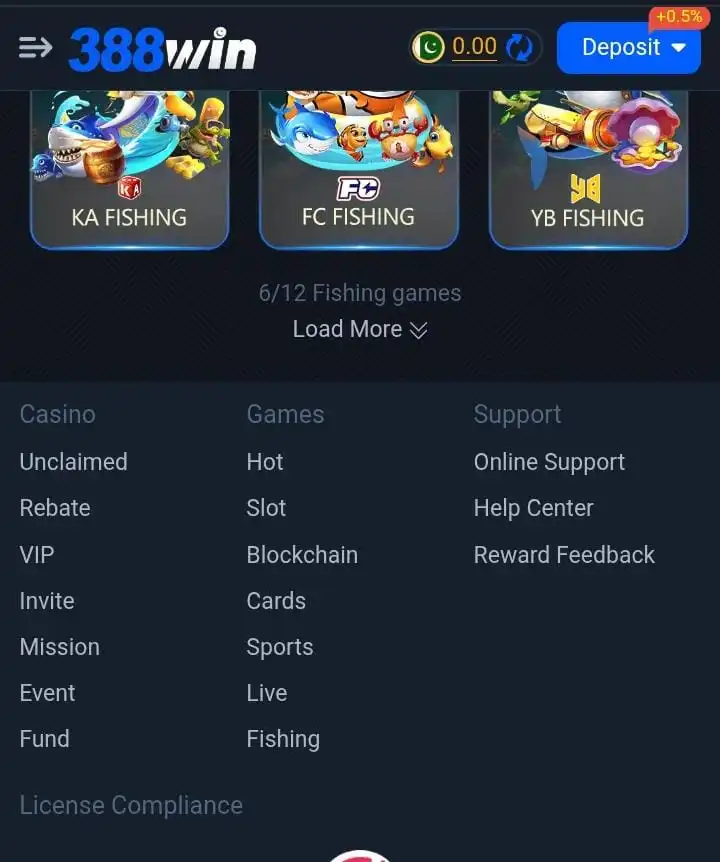Viewport: 720px width, 862px height.
Task: Go to the Rebate page
Action: click(x=55, y=508)
